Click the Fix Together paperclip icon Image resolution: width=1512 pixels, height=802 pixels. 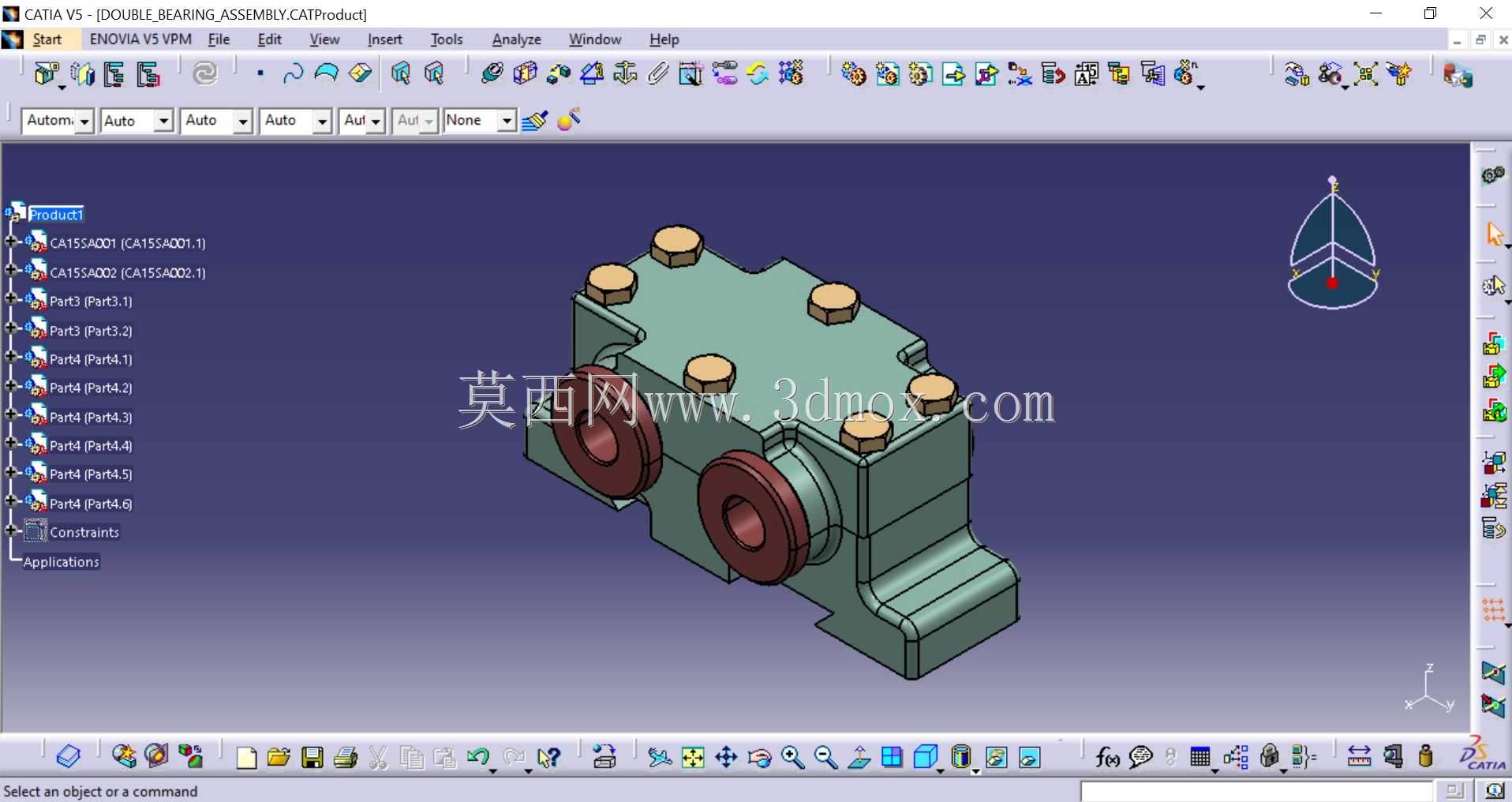point(657,74)
